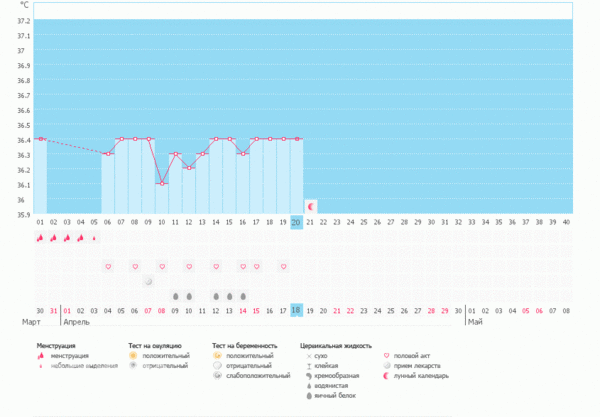Screen dimensions: 600x417
Task: Click the menstruation icon on cycle day 04
Action: 81,238
